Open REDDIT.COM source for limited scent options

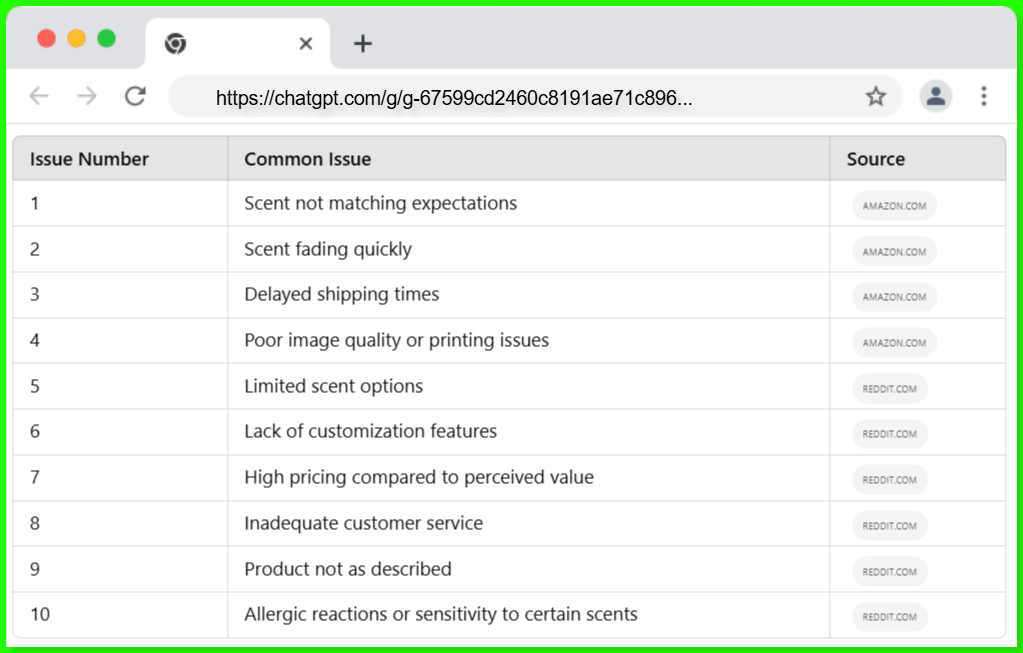coord(890,389)
